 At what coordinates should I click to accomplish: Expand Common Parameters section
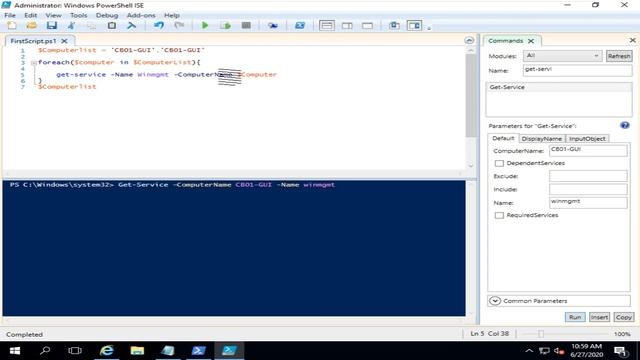tap(495, 301)
